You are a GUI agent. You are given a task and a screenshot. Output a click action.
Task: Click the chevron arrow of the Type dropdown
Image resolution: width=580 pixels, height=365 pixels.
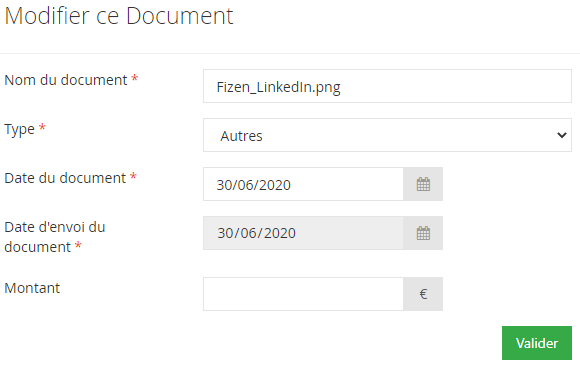point(562,135)
